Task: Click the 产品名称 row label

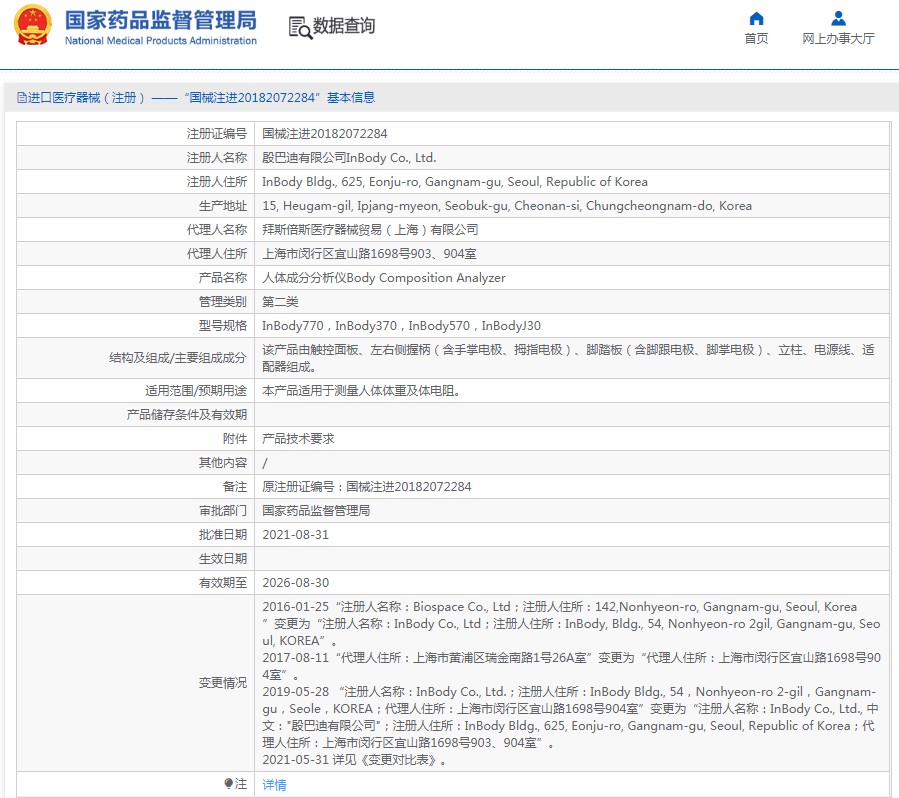Action: coord(222,278)
